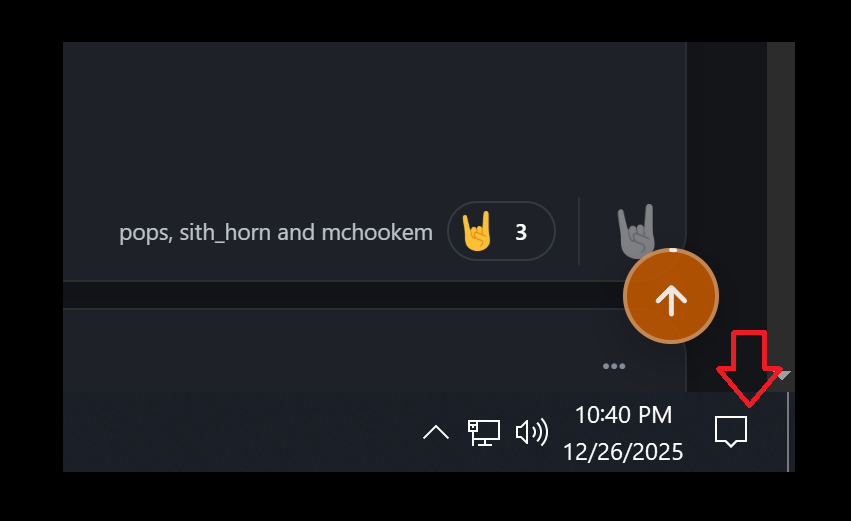Click the reaction count number 3
The height and width of the screenshot is (521, 851).
click(521, 232)
